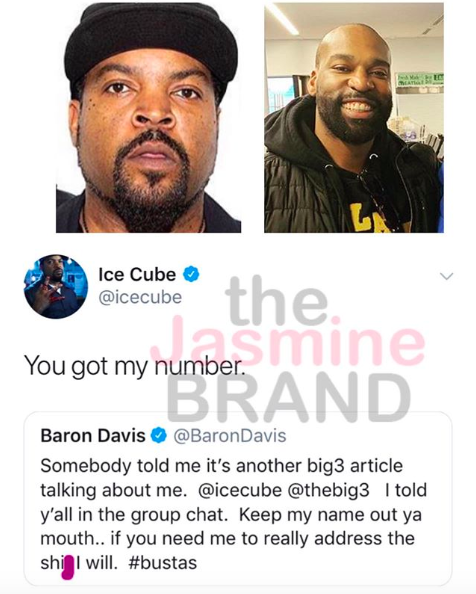Open the Baron Davis name in quoted tweet
Viewport: 476px width, 594px height.
[x=93, y=436]
